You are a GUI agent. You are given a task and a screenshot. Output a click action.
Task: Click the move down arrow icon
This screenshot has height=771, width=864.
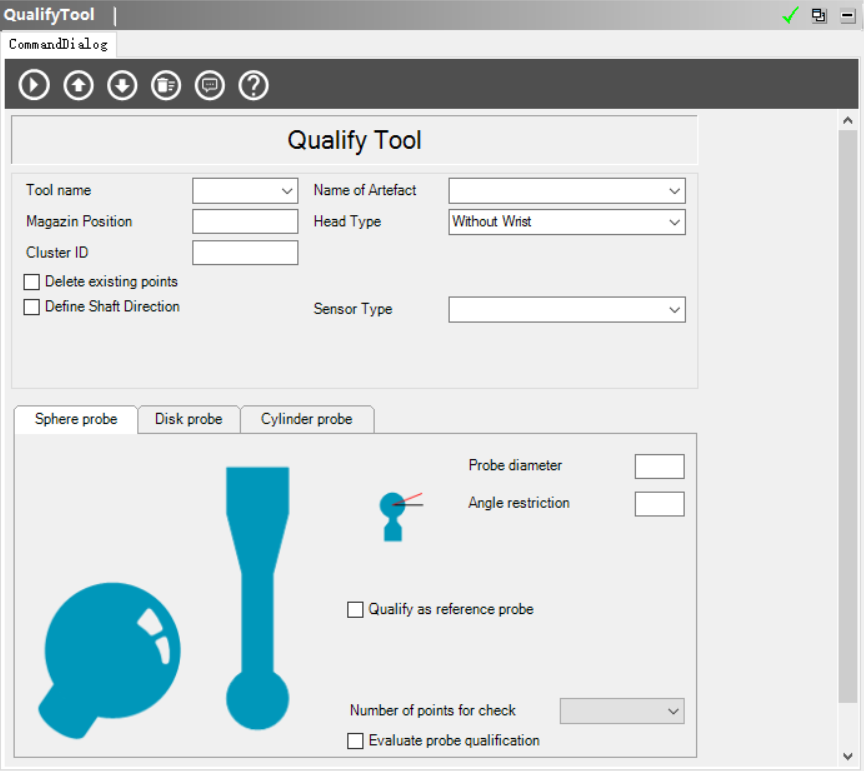(x=122, y=85)
